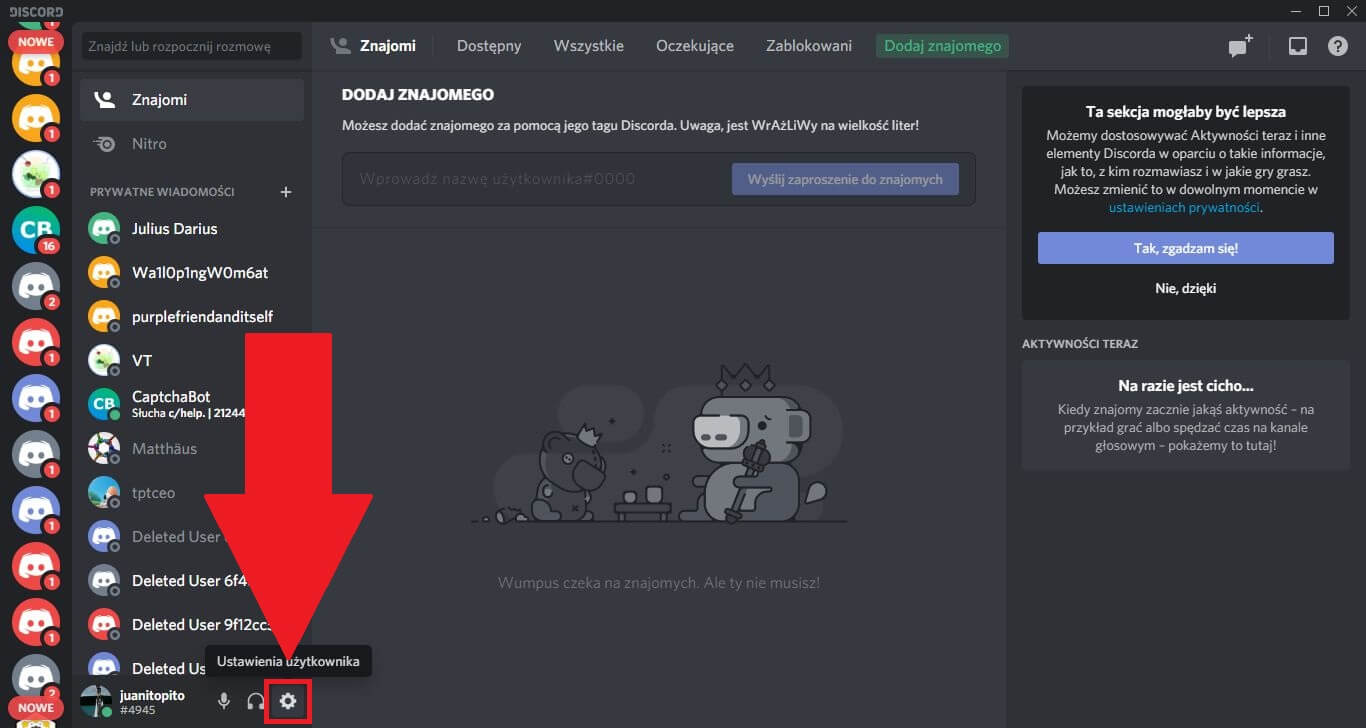Switch to the Oczekujące tab
The width and height of the screenshot is (1366, 728).
click(x=695, y=46)
